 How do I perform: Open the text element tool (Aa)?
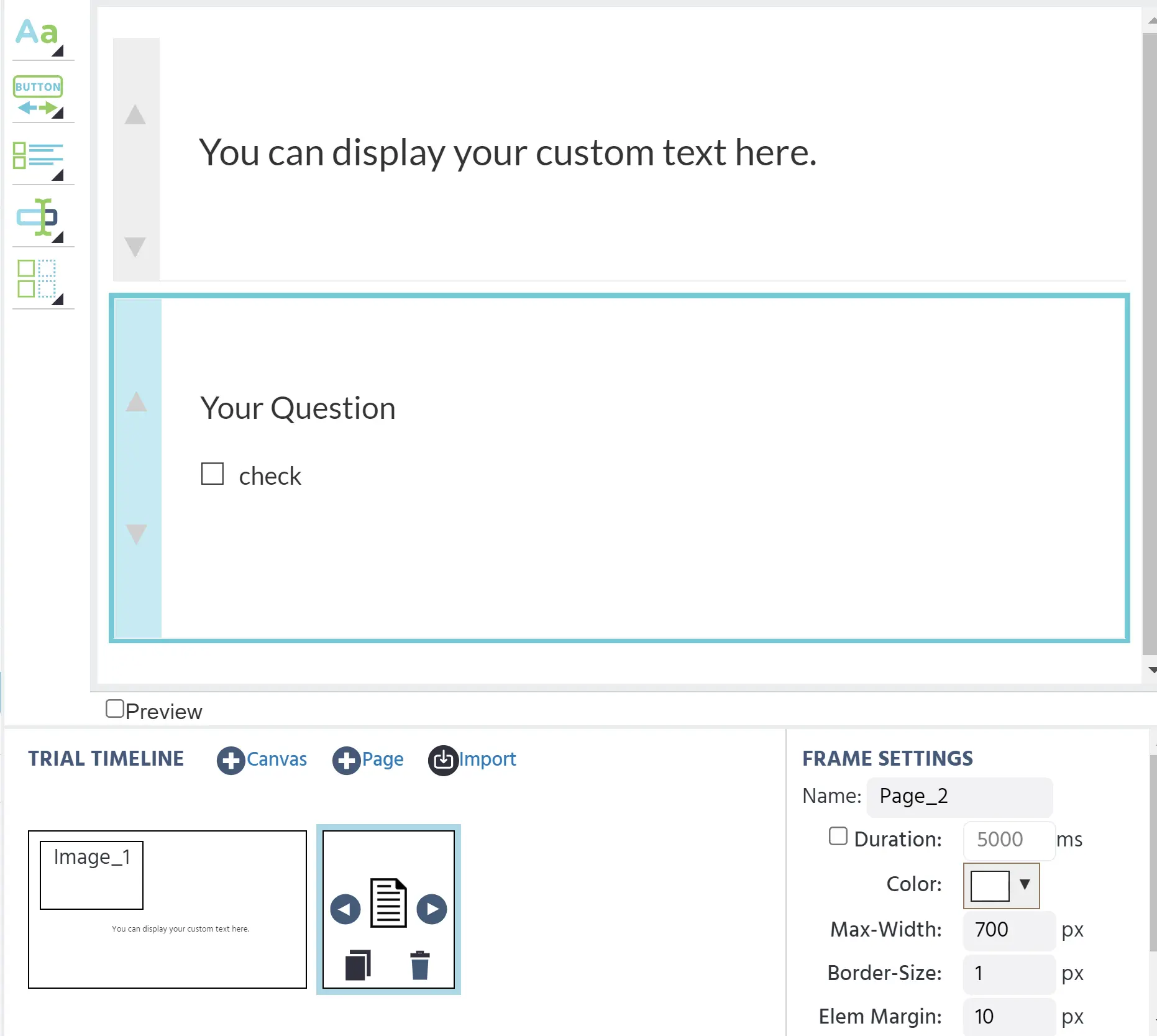tap(39, 34)
